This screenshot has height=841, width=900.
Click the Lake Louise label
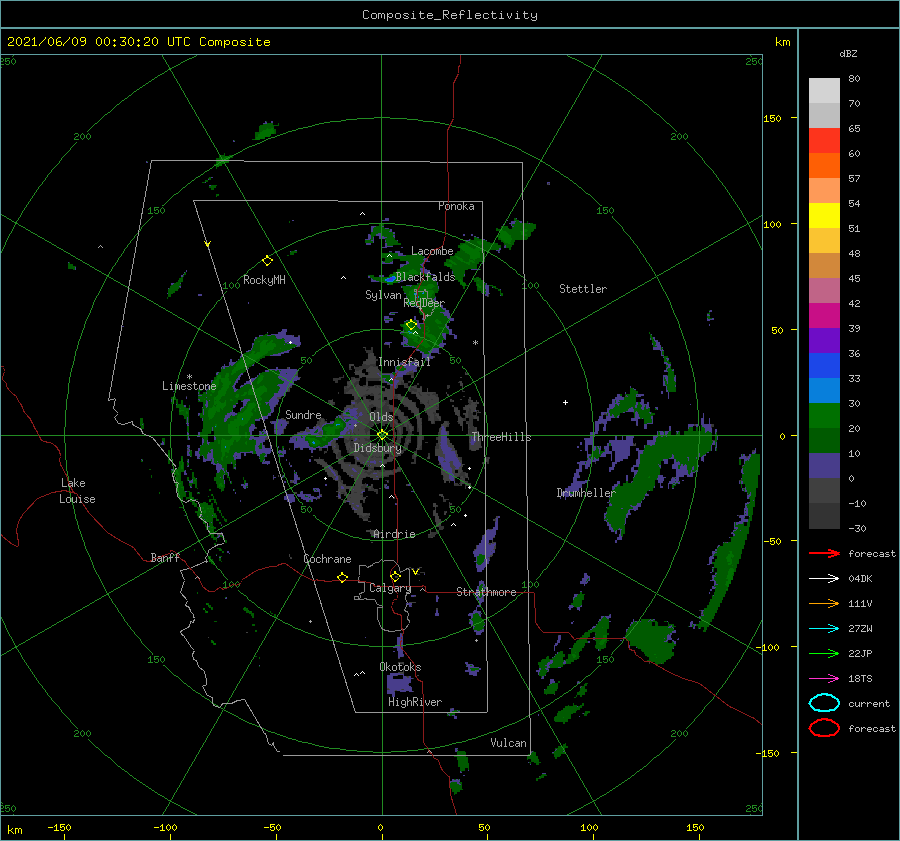pyautogui.click(x=77, y=491)
